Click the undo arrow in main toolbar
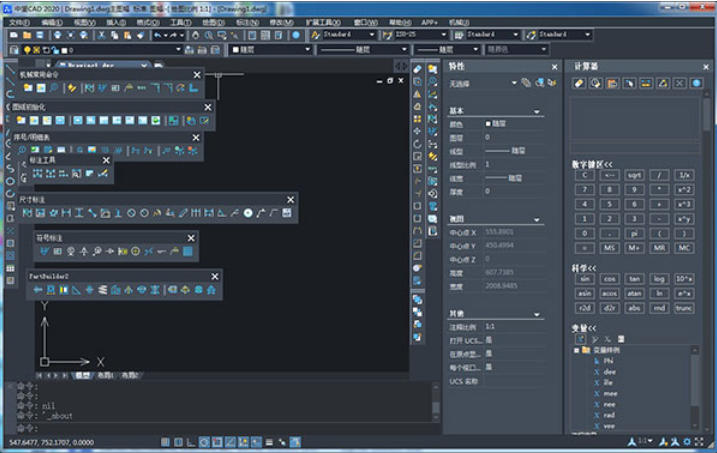The image size is (717, 453). [x=158, y=35]
